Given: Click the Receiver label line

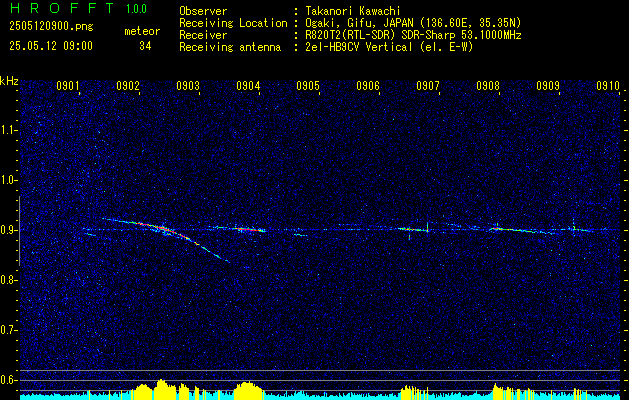Looking at the screenshot, I should [x=203, y=35].
